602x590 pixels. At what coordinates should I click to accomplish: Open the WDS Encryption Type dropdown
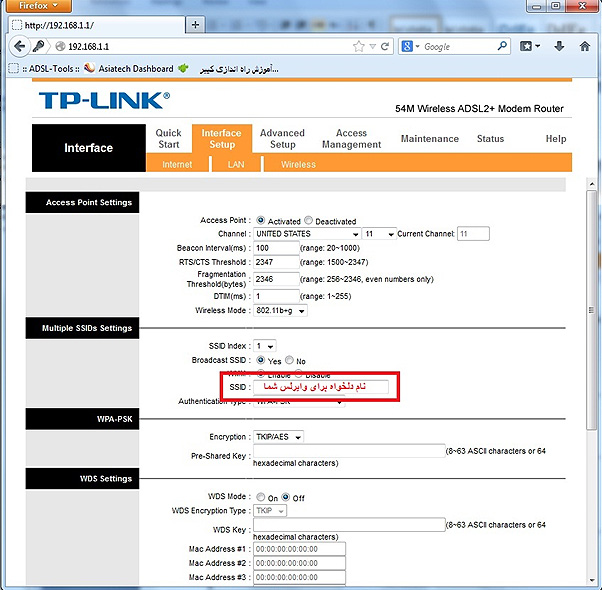[x=270, y=511]
